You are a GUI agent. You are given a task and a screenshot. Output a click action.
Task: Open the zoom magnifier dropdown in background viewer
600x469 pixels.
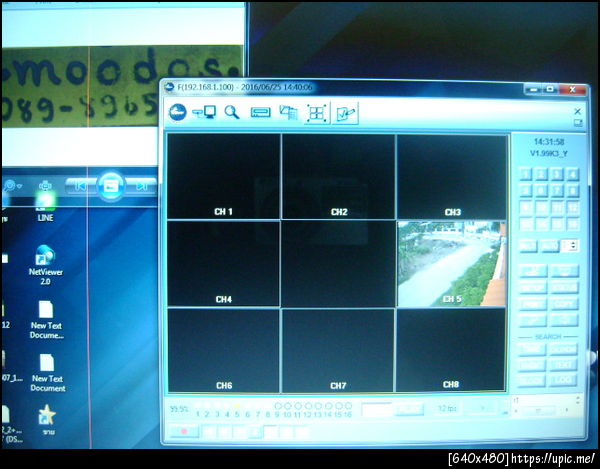pyautogui.click(x=11, y=186)
